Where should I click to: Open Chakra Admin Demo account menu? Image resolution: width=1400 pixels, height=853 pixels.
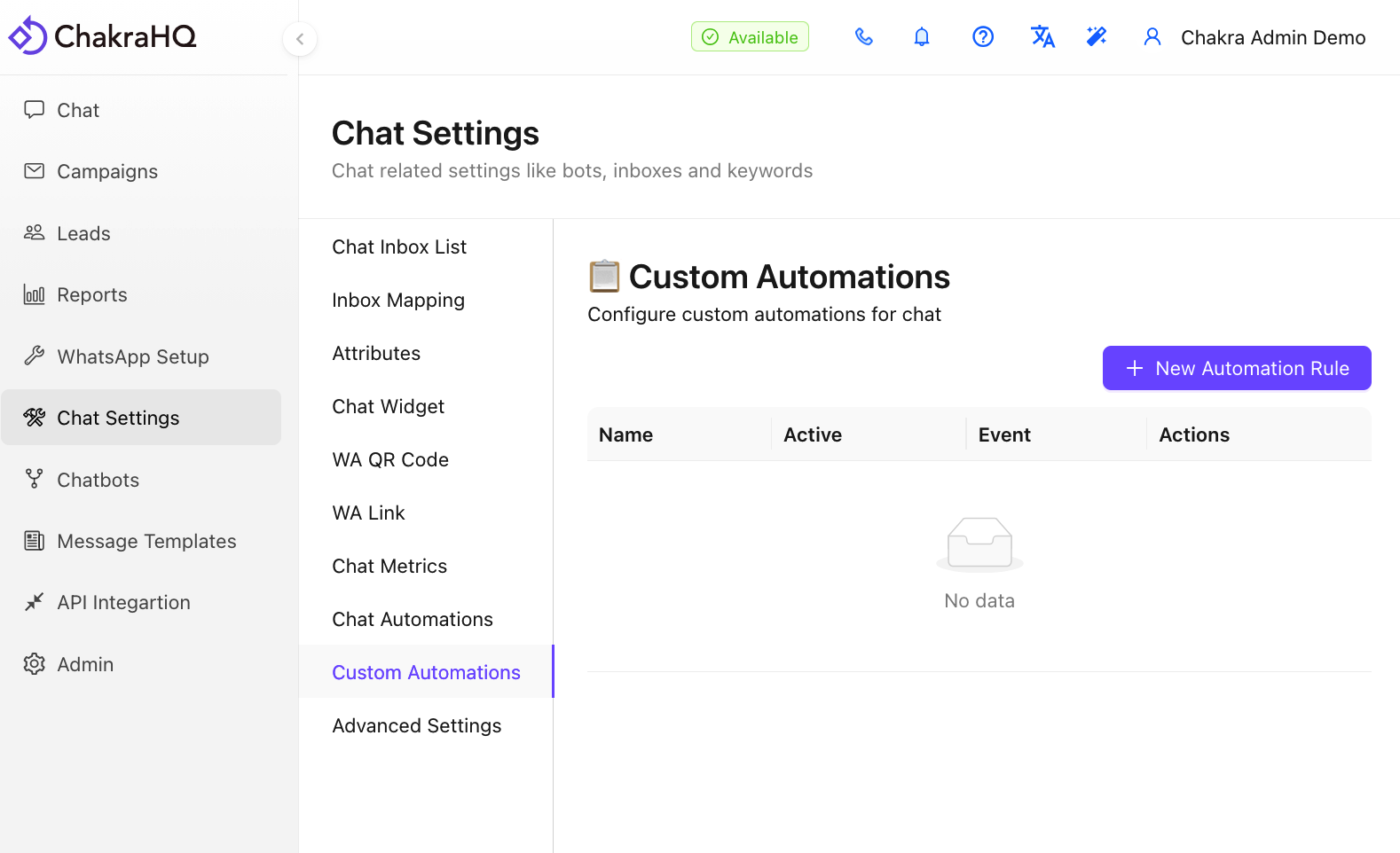[1272, 37]
